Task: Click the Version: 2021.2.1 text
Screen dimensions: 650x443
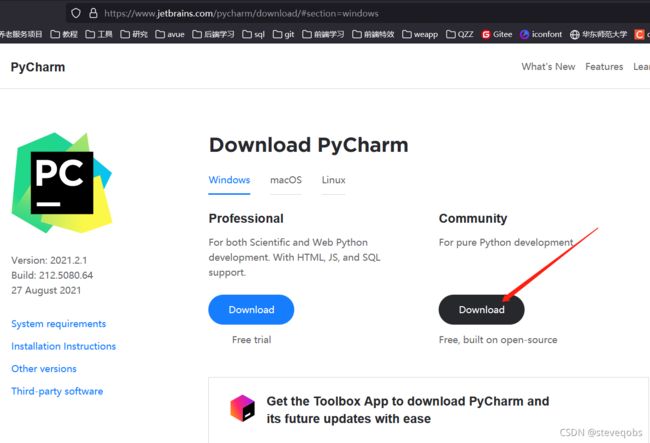Action: (x=49, y=260)
